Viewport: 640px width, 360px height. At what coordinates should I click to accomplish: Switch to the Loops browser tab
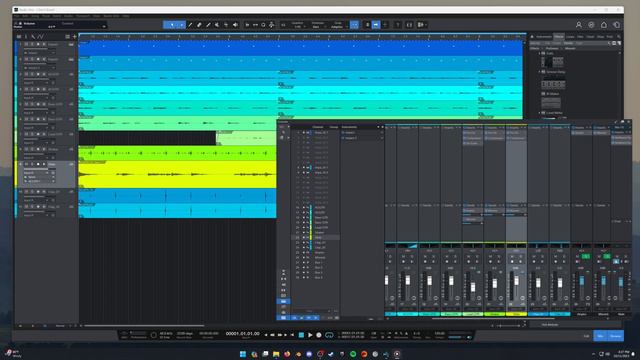tap(570, 37)
